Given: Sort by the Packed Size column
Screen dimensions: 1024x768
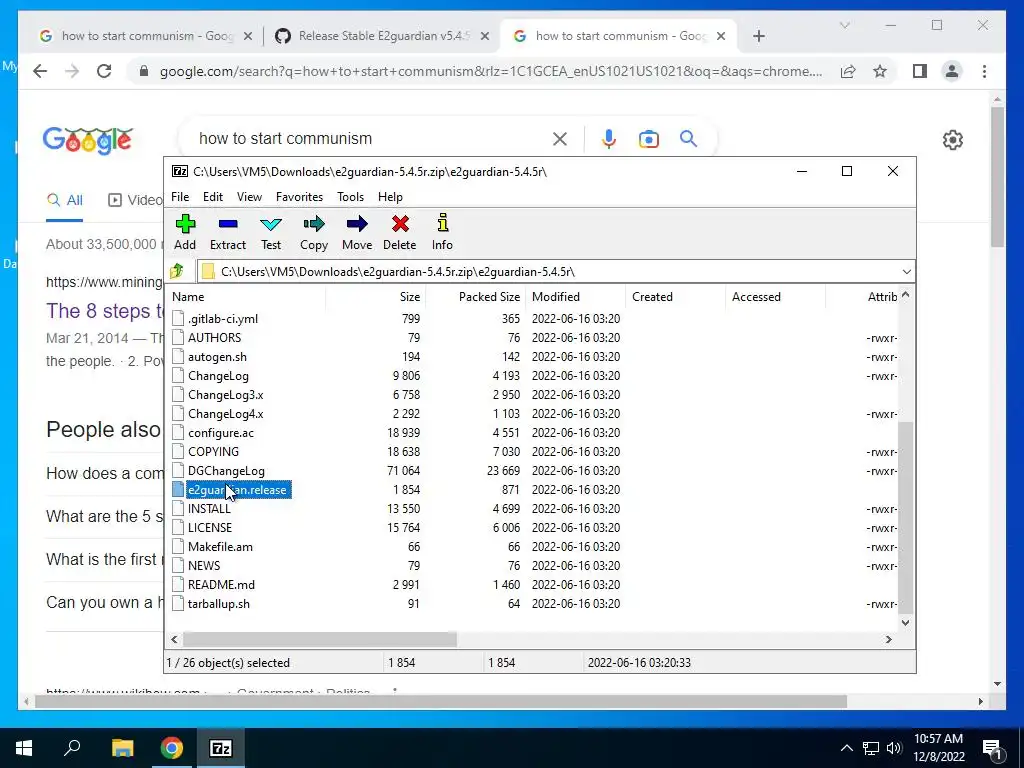Looking at the screenshot, I should click(489, 296).
